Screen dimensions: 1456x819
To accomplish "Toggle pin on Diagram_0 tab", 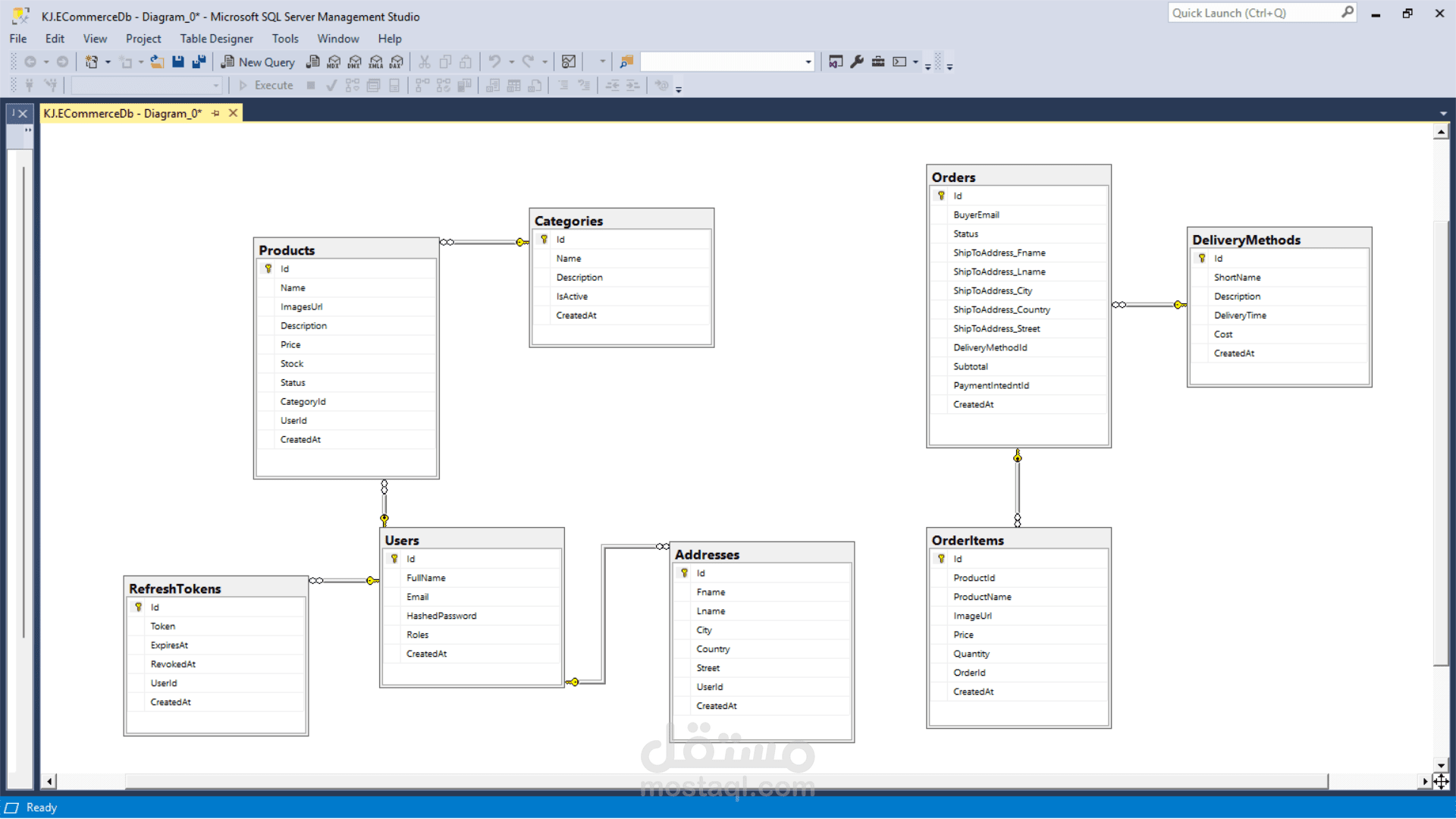I will point(215,114).
